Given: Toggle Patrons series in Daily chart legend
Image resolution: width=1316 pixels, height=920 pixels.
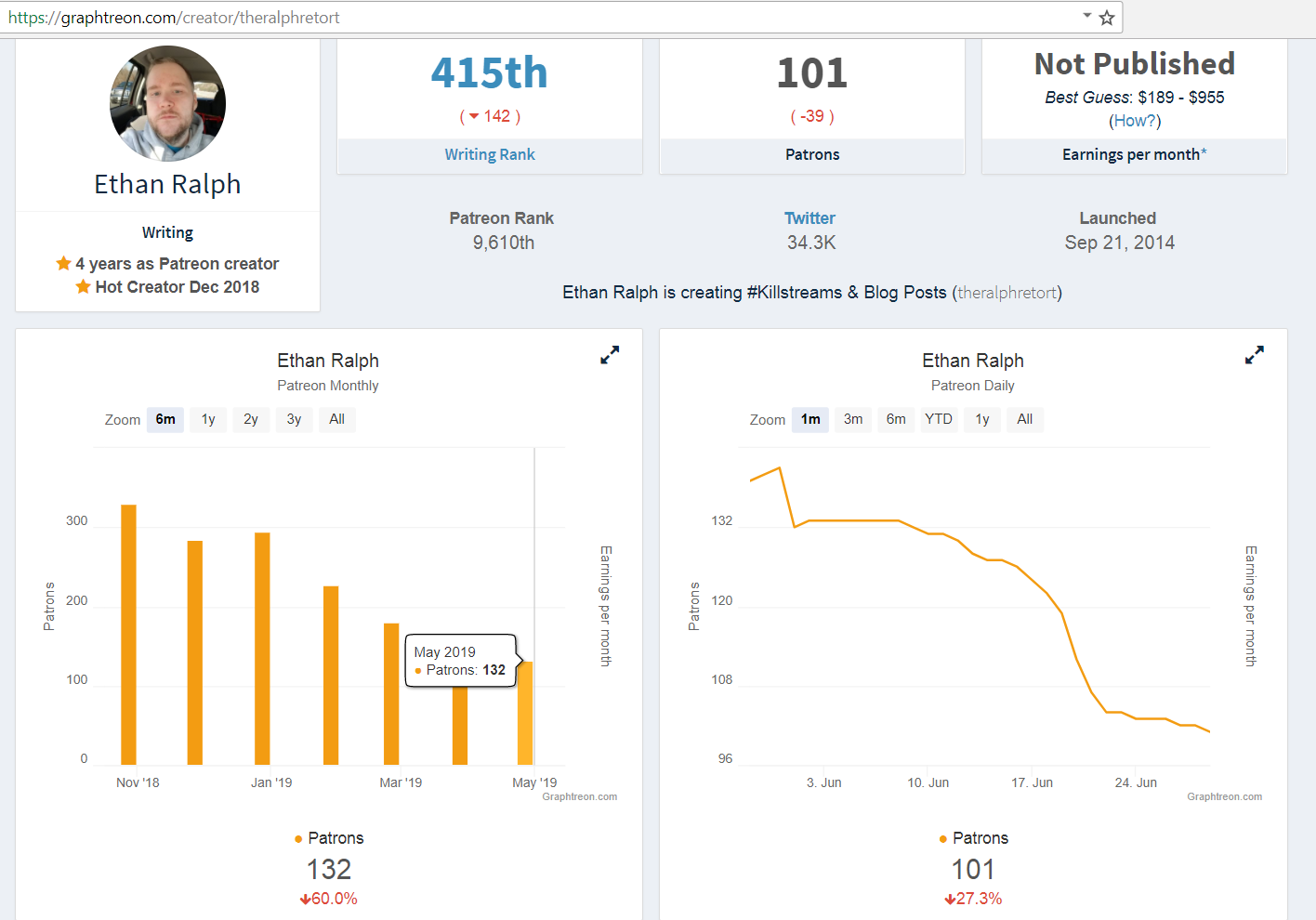Looking at the screenshot, I should click(974, 838).
